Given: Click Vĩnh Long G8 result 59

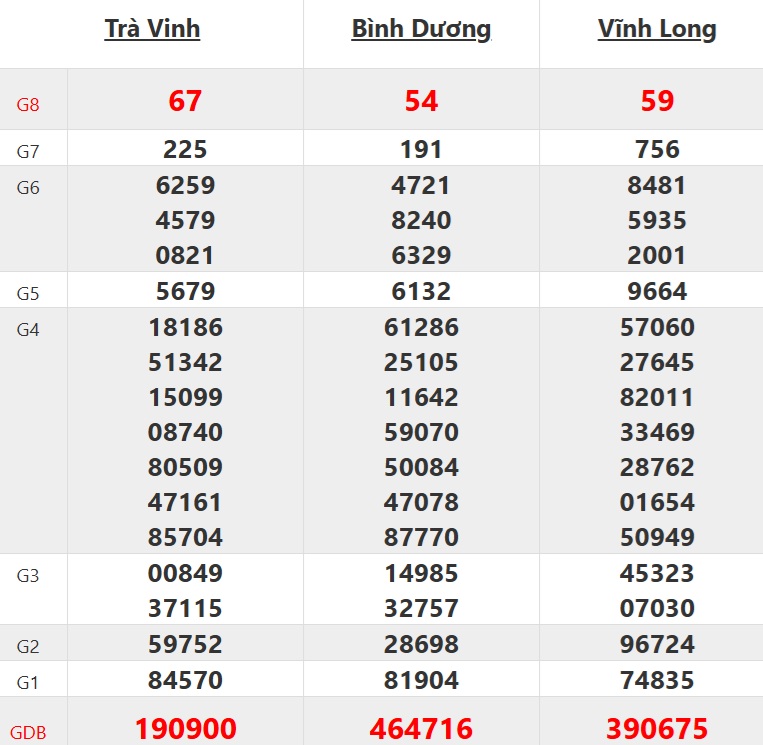Looking at the screenshot, I should pyautogui.click(x=657, y=101).
